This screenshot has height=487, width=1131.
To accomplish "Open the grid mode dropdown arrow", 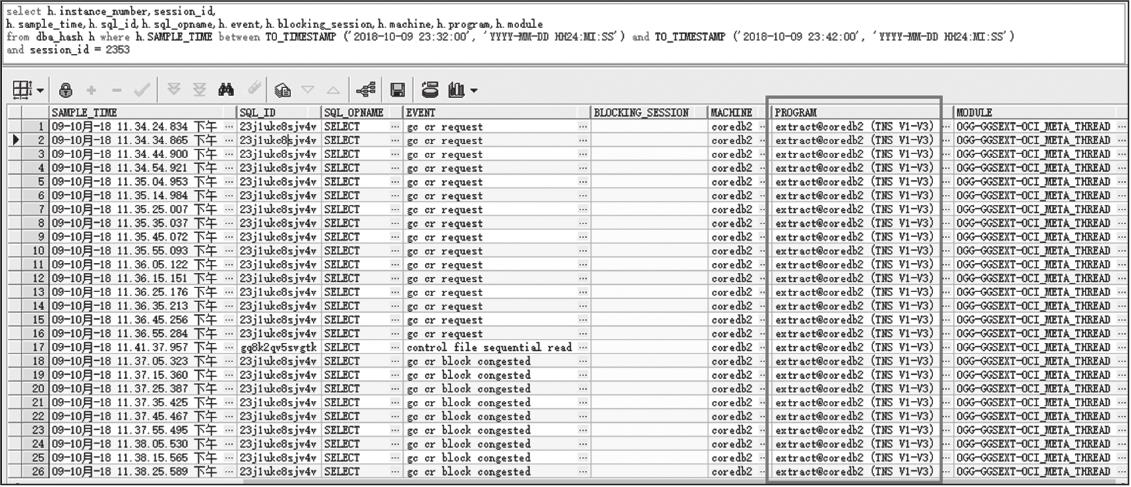I will point(40,91).
